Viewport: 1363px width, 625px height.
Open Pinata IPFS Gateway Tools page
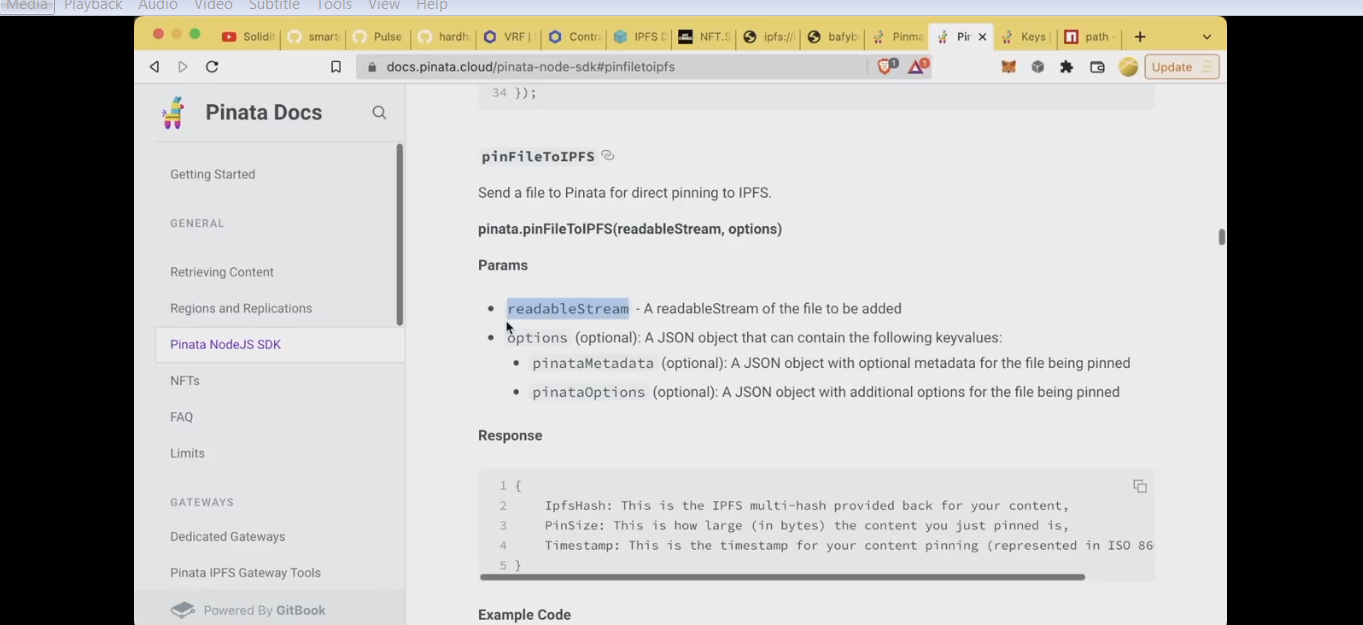tap(245, 573)
